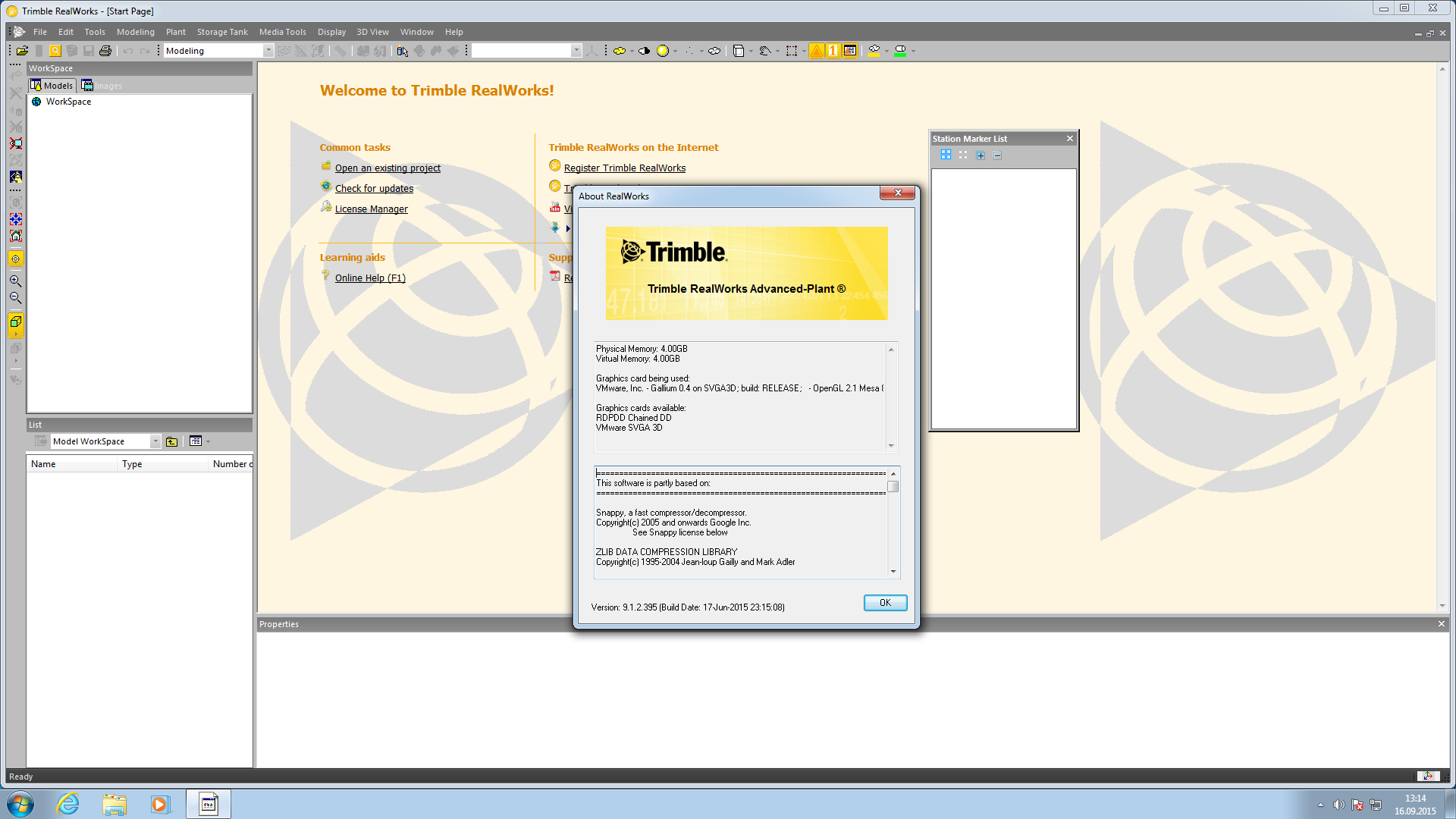The height and width of the screenshot is (819, 1456).
Task: Open the empty combo box in toolbar
Action: (x=576, y=51)
